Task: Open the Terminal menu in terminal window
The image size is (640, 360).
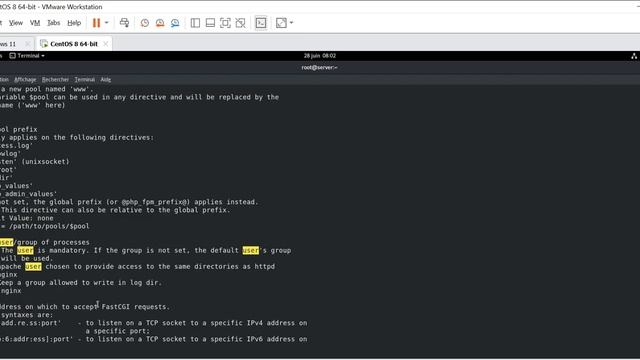Action: click(x=84, y=80)
